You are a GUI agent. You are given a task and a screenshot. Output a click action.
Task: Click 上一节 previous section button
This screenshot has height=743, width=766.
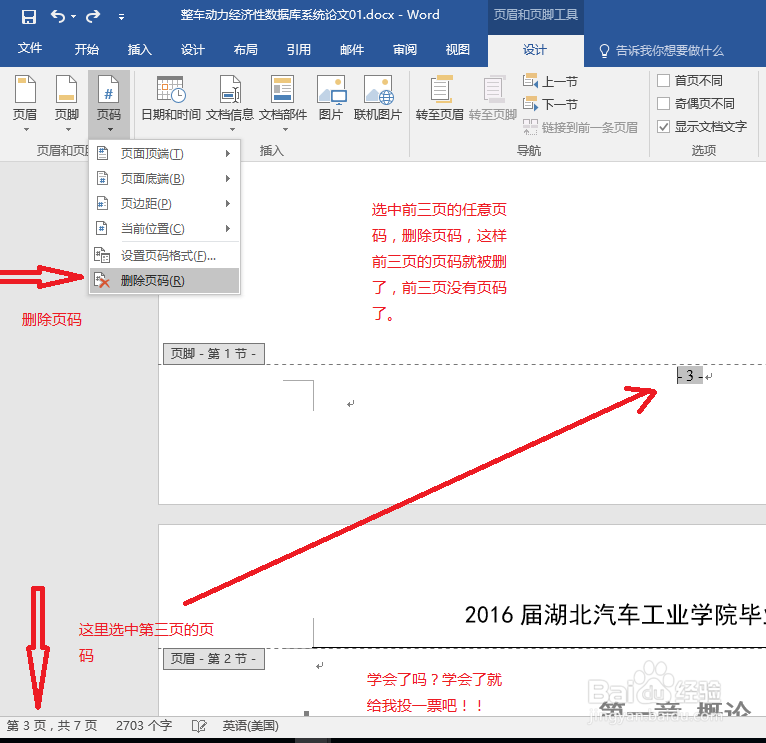click(x=551, y=81)
